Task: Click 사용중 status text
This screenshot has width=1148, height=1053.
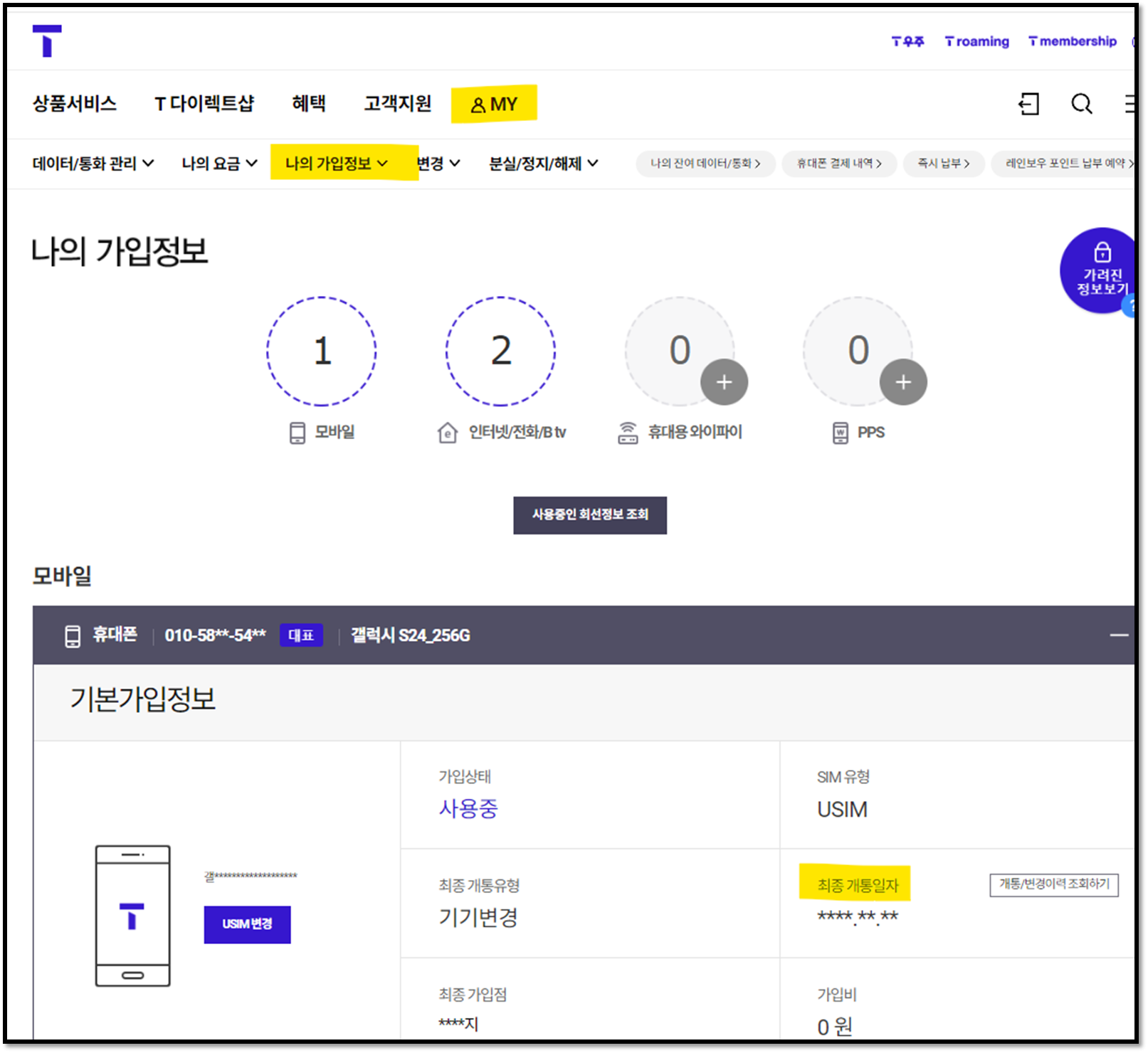Action: (468, 809)
